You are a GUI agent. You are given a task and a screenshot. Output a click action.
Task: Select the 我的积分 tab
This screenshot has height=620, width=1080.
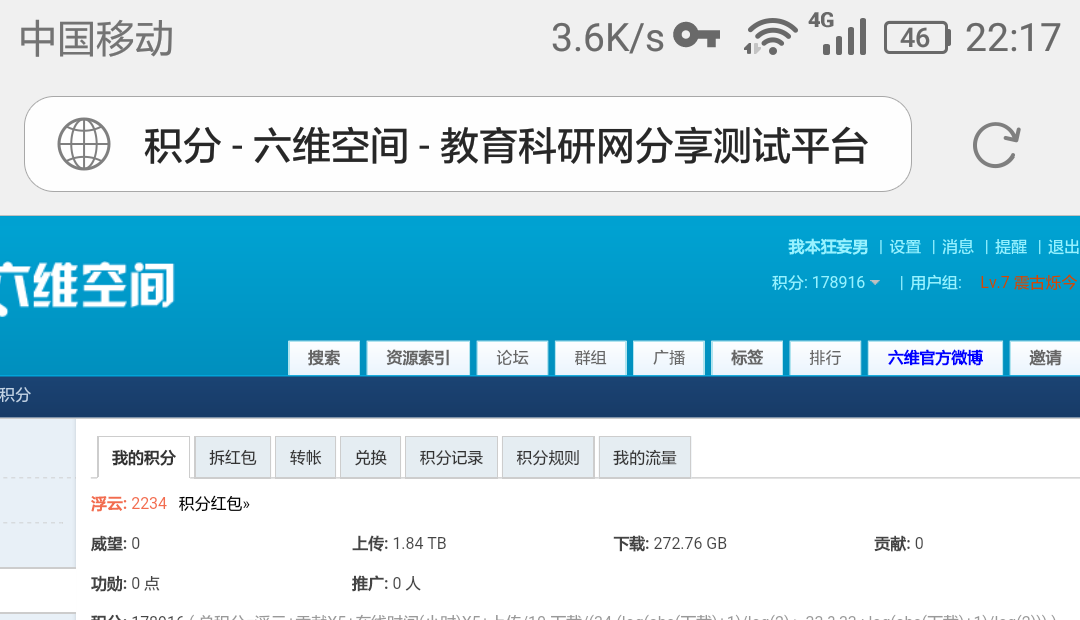[x=143, y=457]
